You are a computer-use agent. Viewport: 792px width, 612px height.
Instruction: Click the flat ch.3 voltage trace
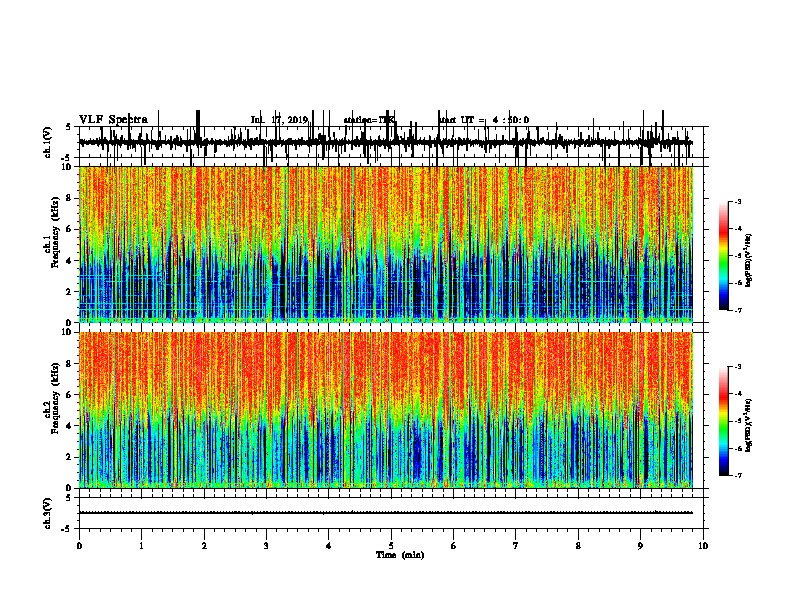pyautogui.click(x=385, y=513)
